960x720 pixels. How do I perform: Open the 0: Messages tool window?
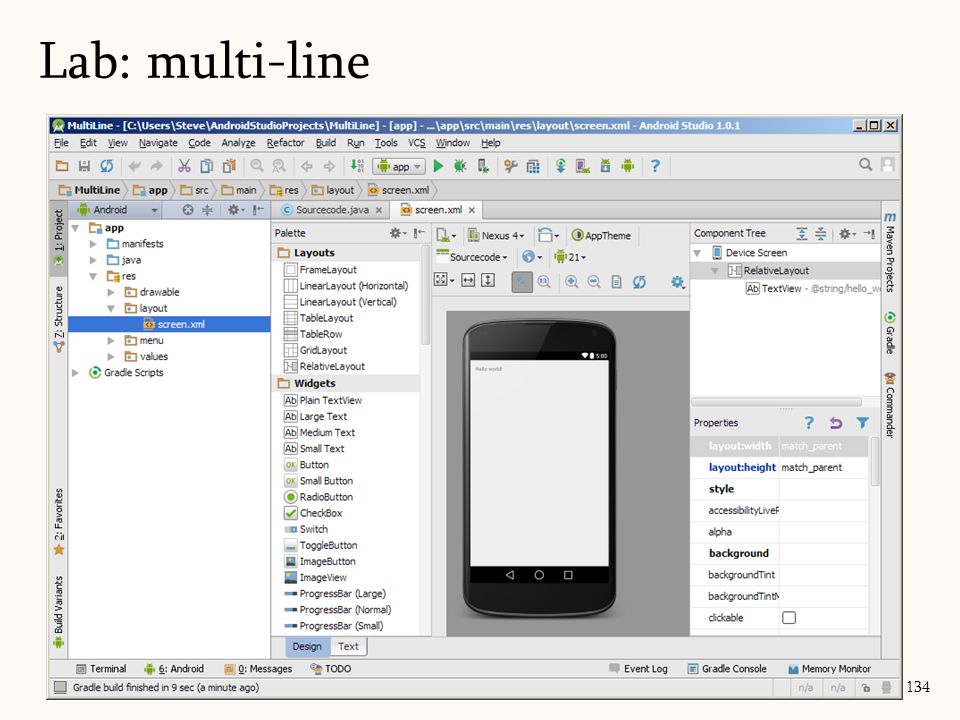point(258,669)
